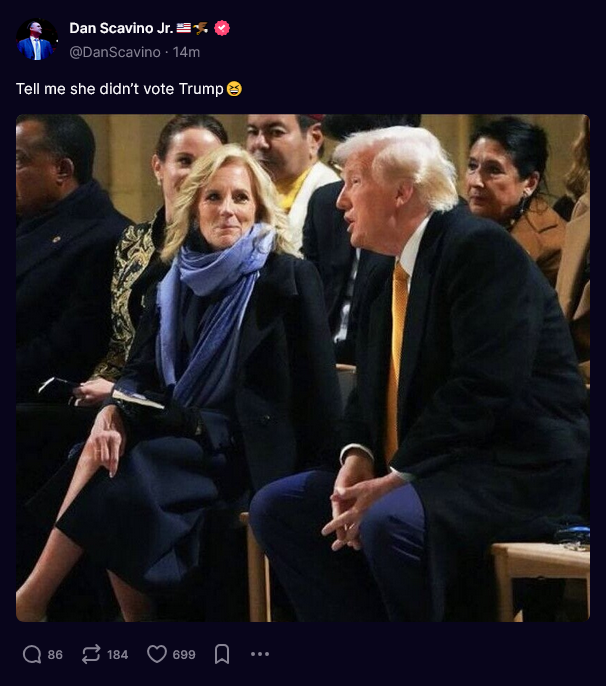Repost using the circular arrows icon
This screenshot has height=686, width=606.
pyautogui.click(x=91, y=654)
